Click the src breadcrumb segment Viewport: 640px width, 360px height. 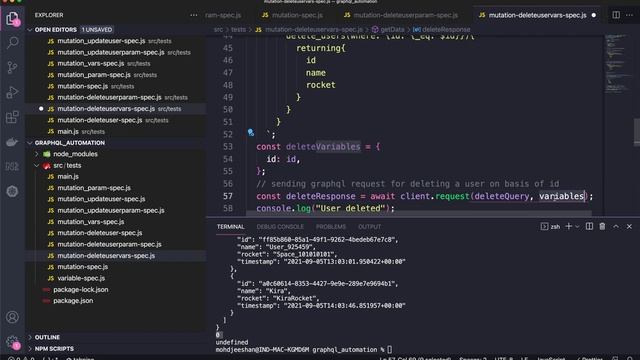pyautogui.click(x=218, y=30)
